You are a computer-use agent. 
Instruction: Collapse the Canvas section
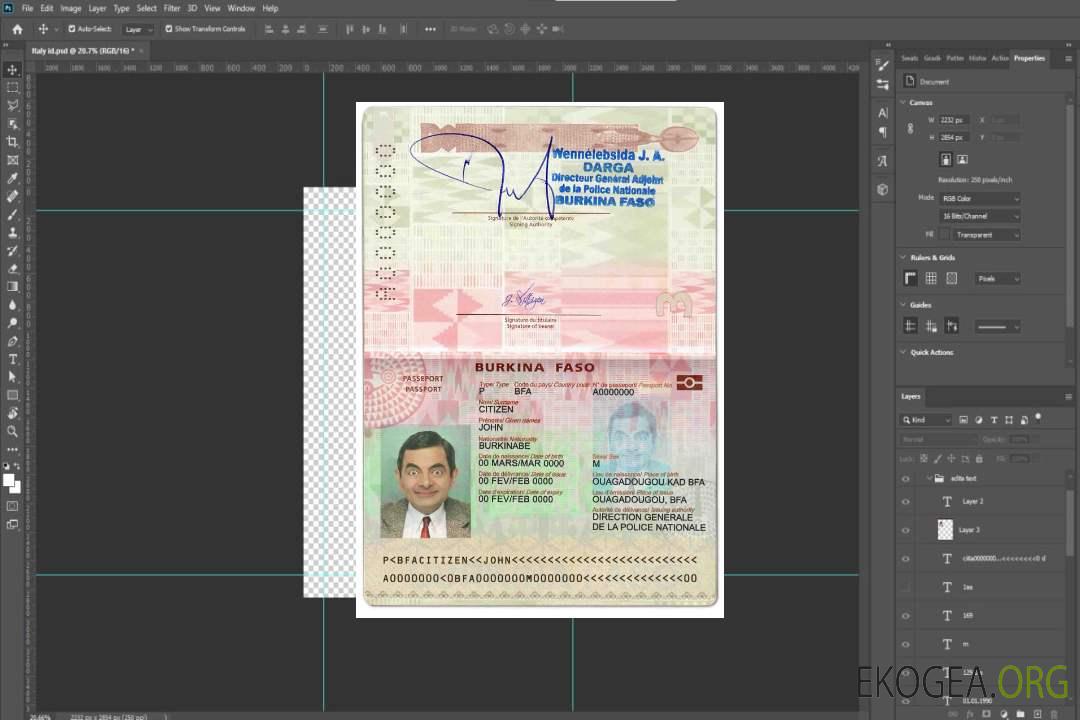(903, 103)
